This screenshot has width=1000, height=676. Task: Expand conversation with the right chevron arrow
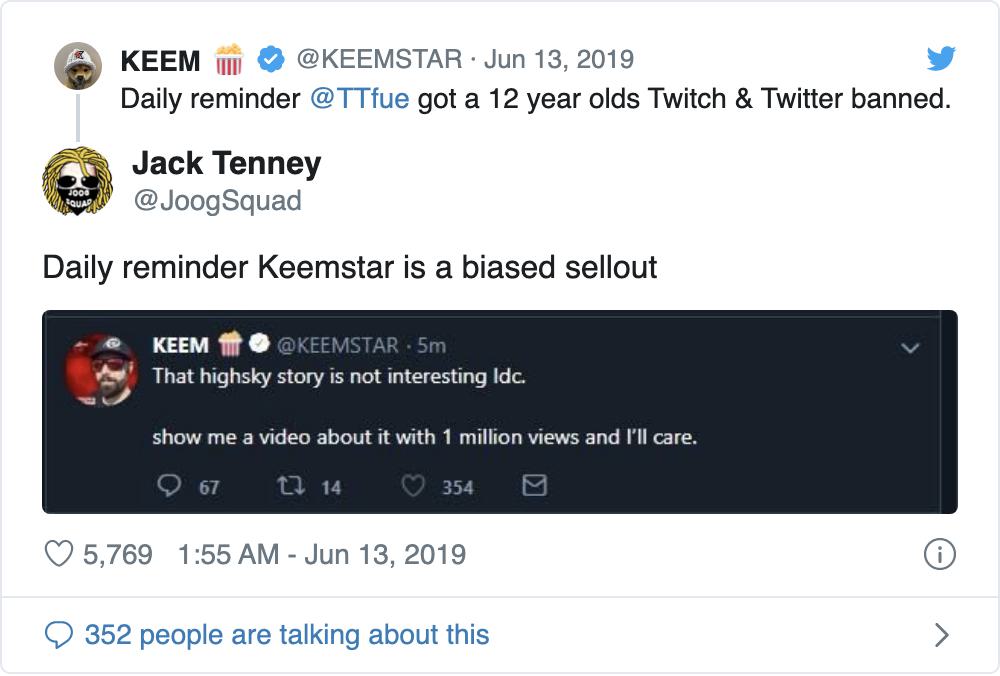[940, 634]
